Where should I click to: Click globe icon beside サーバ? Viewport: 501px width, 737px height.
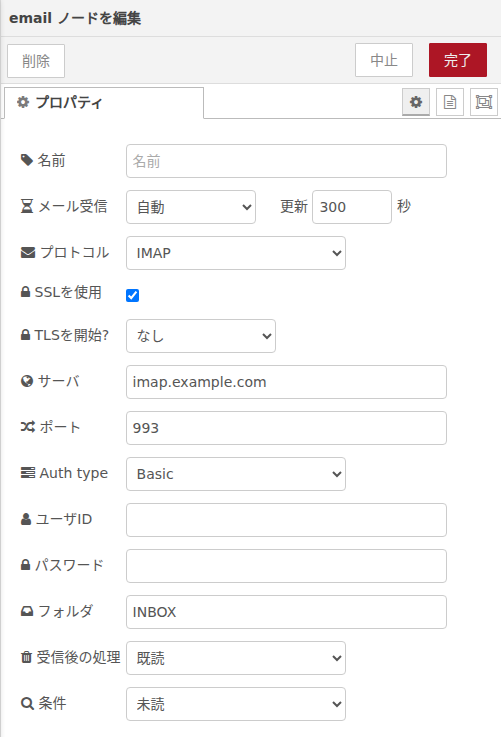tap(27, 381)
